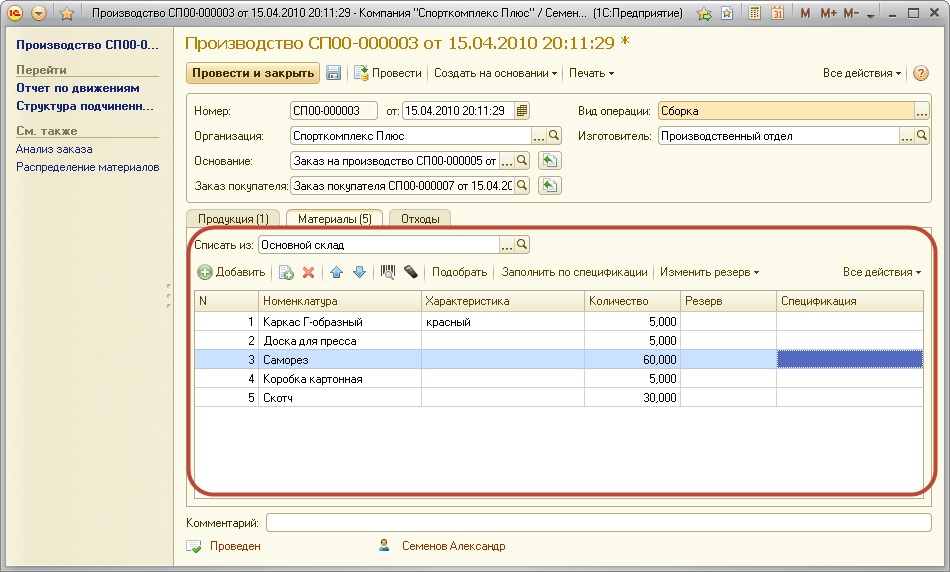Open table Все действия dropdown

coord(882,272)
